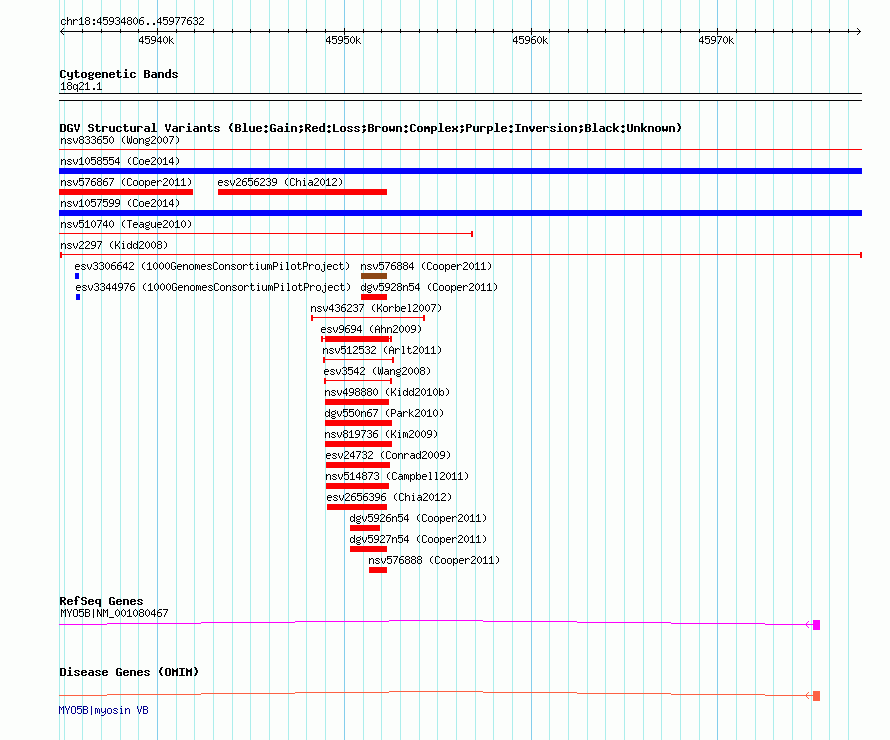Select the magenta MYO5B RefSeq exon block
The width and height of the screenshot is (890, 740).
tap(816, 625)
